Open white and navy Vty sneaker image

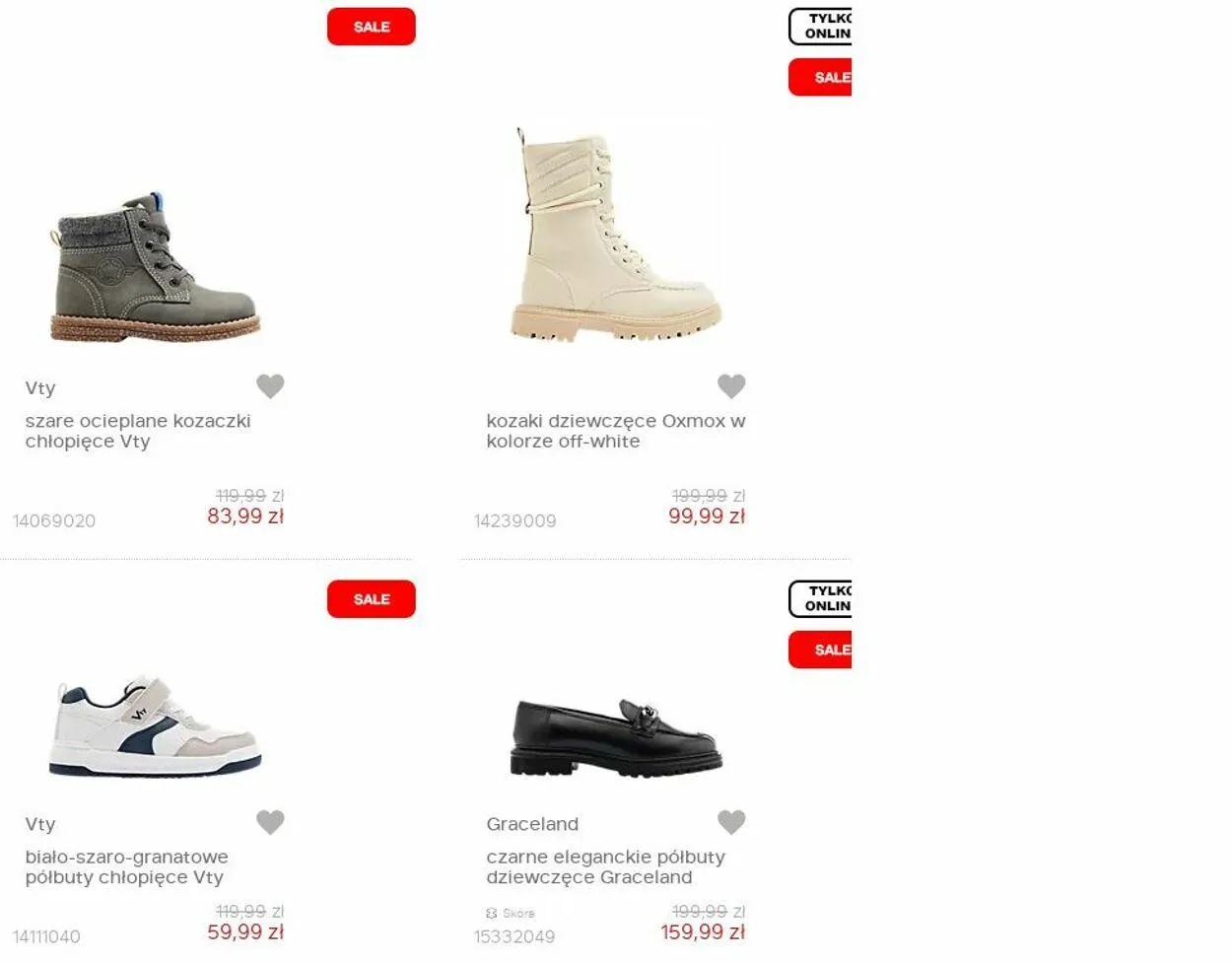tap(155, 727)
